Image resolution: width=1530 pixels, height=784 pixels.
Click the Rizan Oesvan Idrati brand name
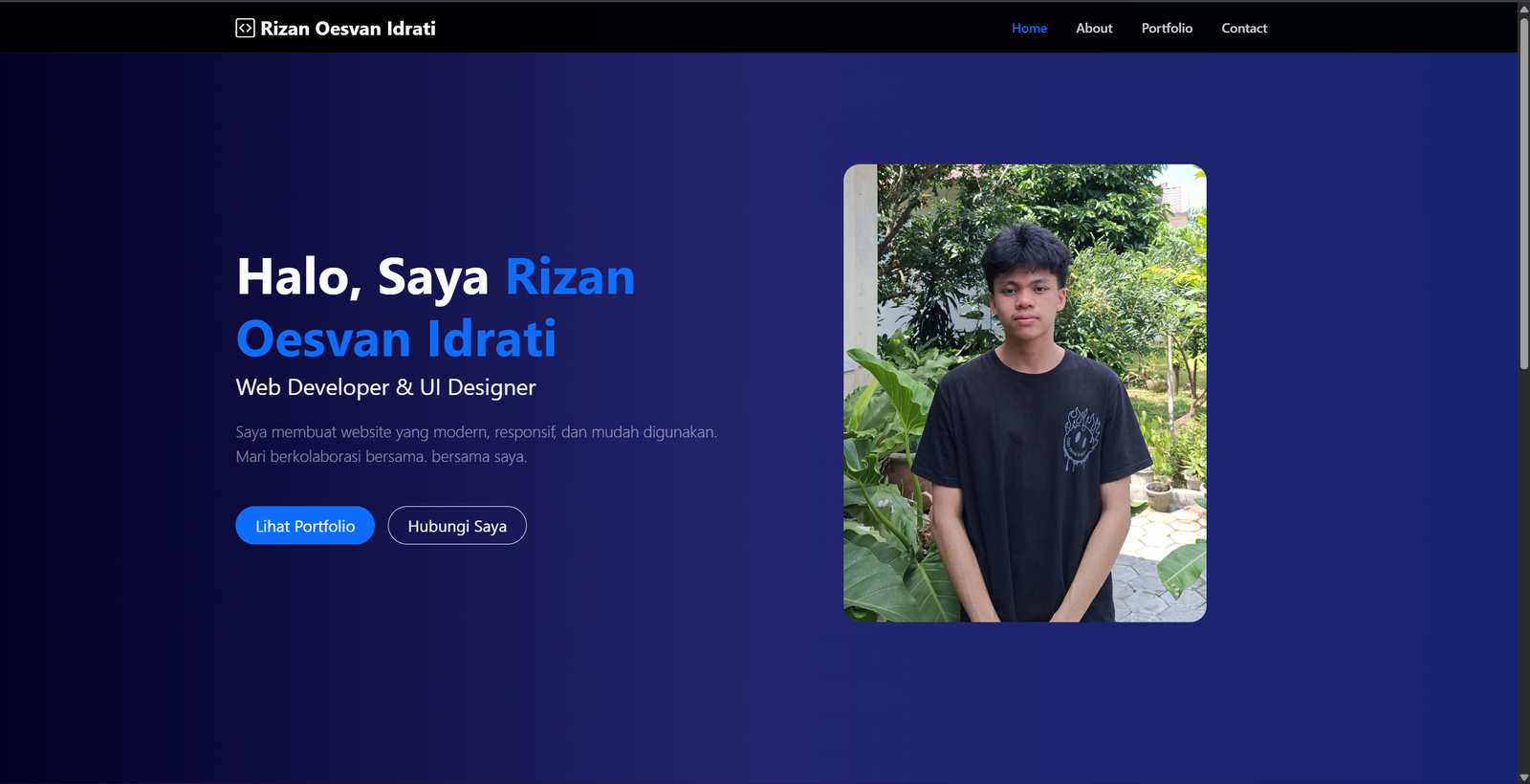pyautogui.click(x=348, y=29)
